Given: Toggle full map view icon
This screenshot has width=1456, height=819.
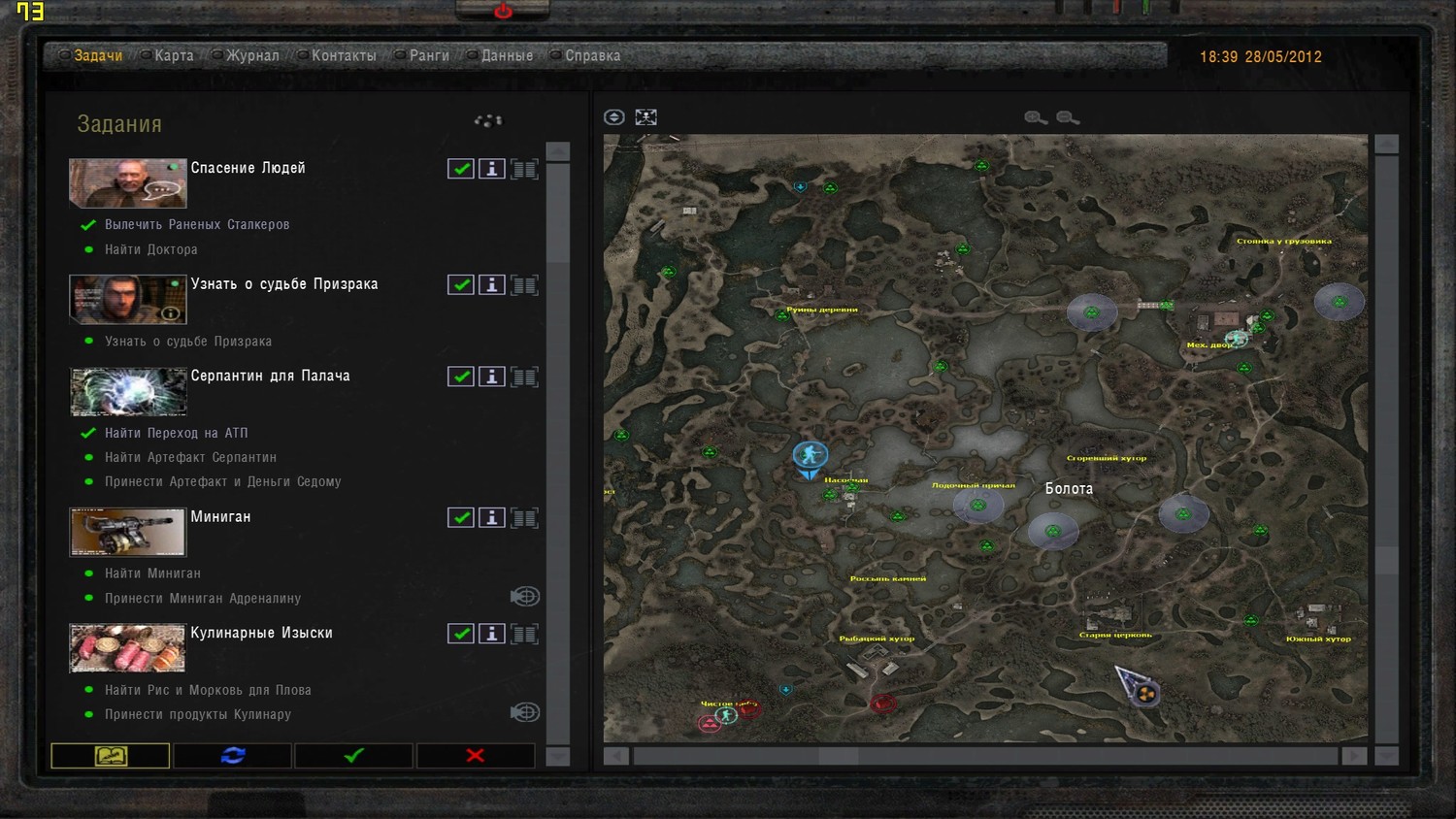Looking at the screenshot, I should [x=646, y=117].
